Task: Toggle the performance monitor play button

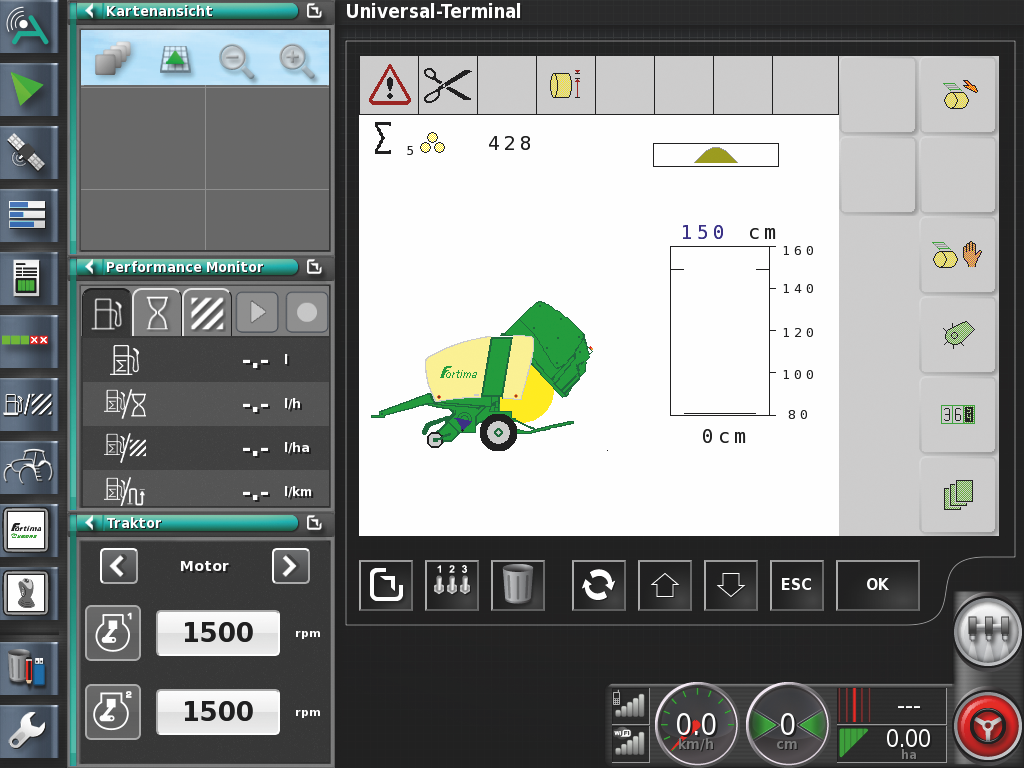Action: 257,313
